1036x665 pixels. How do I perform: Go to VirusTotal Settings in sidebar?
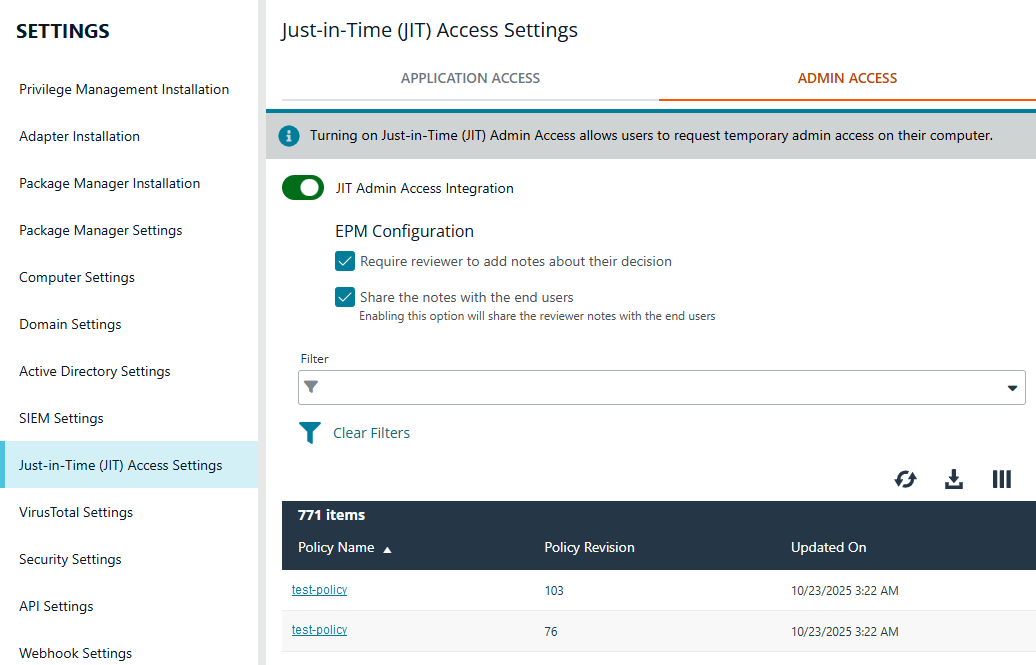coord(76,512)
